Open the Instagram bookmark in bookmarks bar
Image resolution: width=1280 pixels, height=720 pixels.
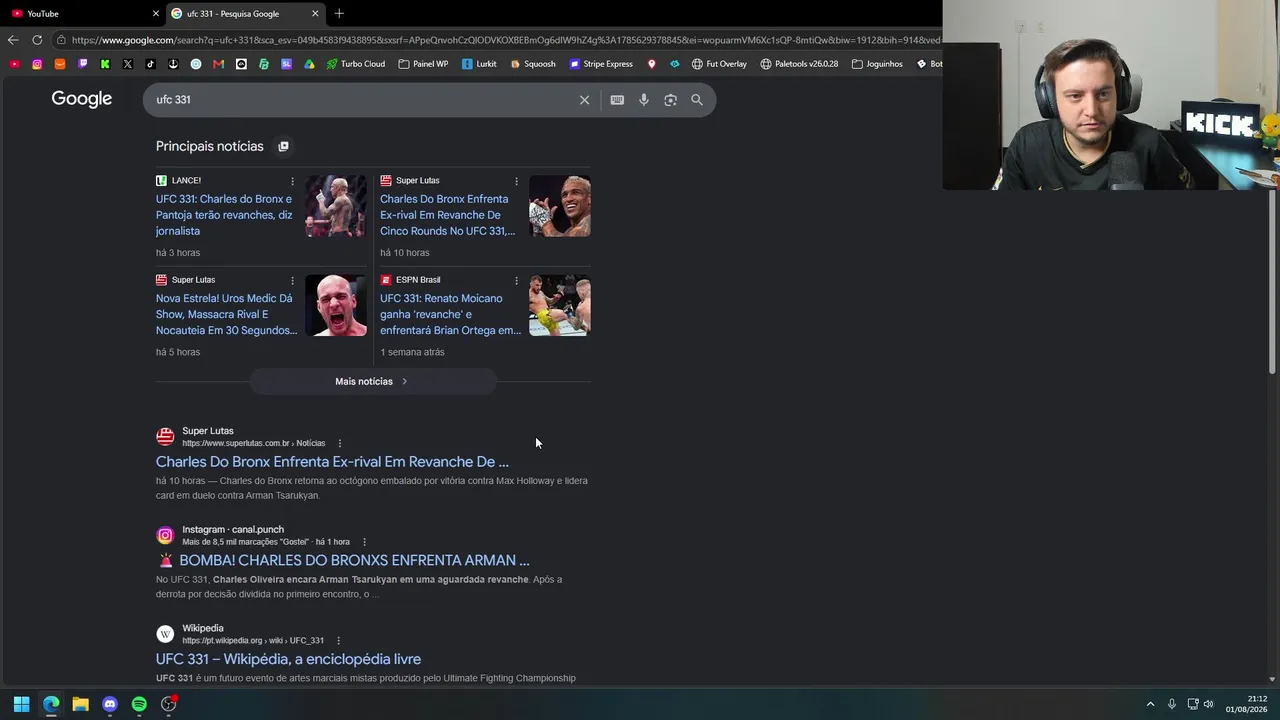(x=37, y=64)
